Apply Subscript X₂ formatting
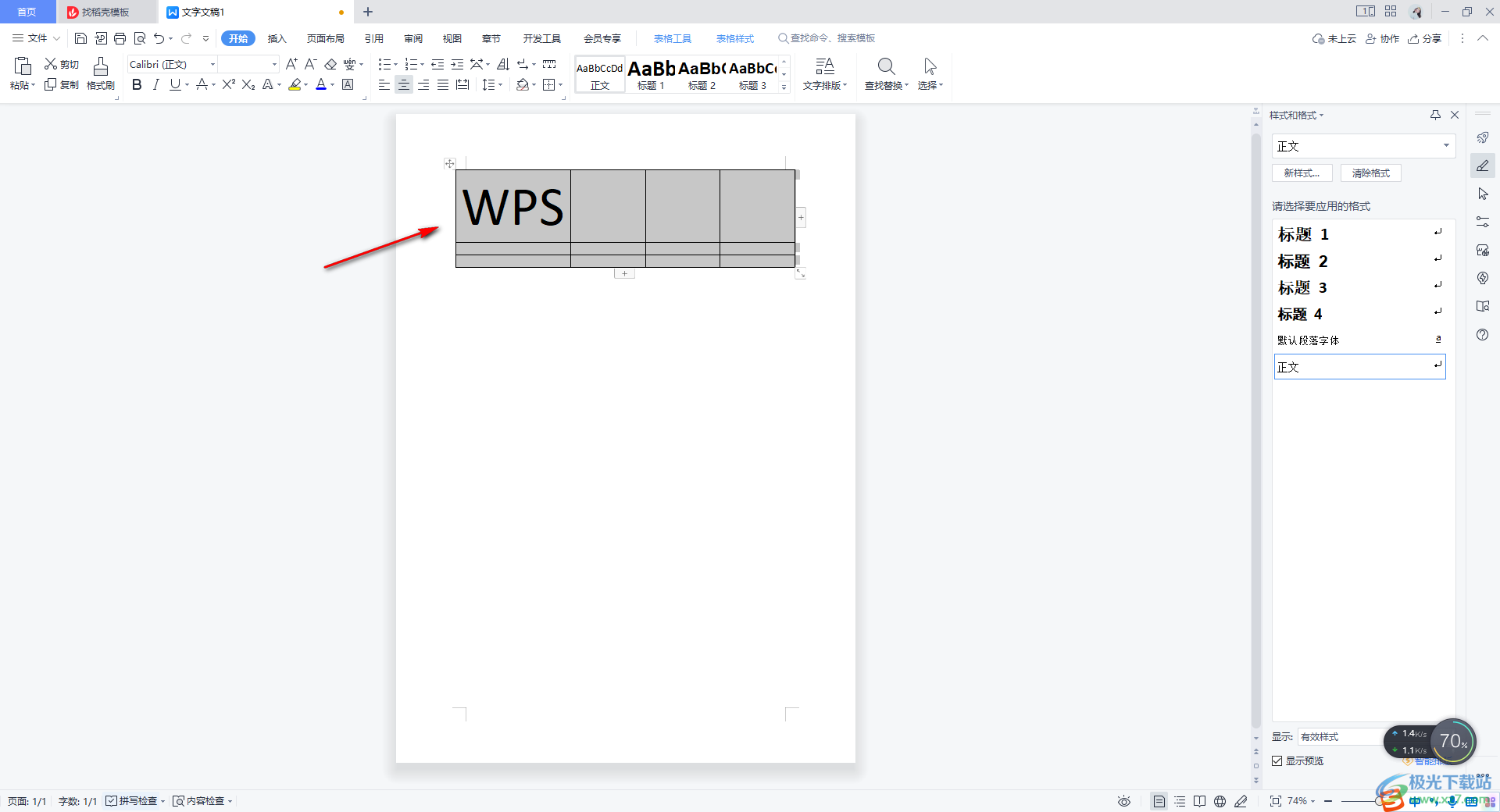Screen dimensions: 1500x812 [x=248, y=84]
